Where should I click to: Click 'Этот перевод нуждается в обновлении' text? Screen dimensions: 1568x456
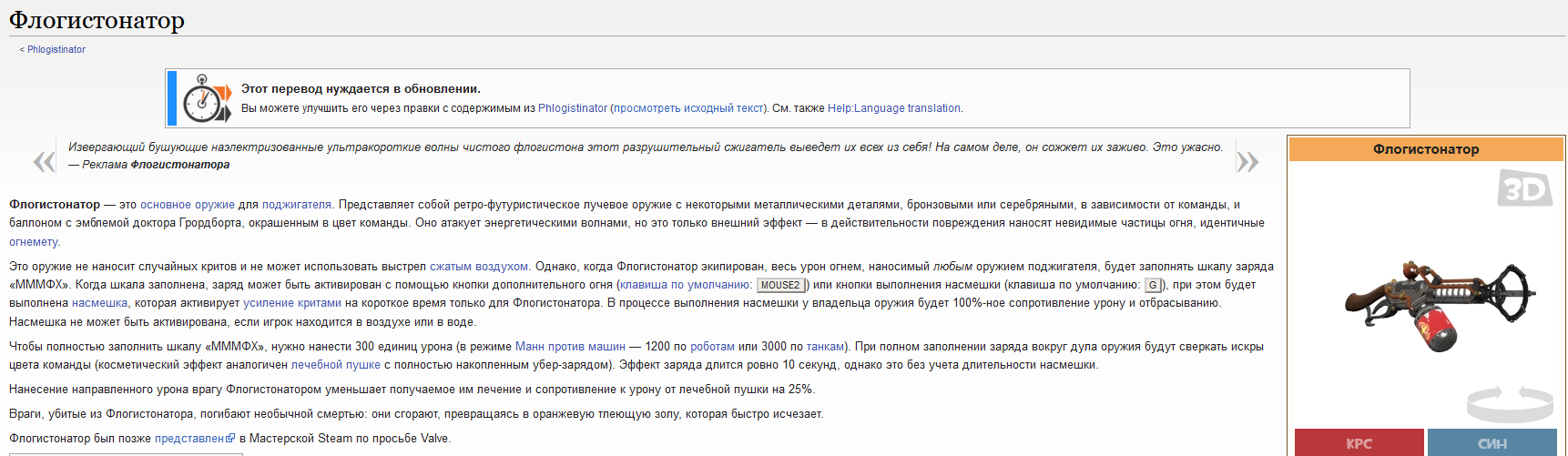click(361, 89)
